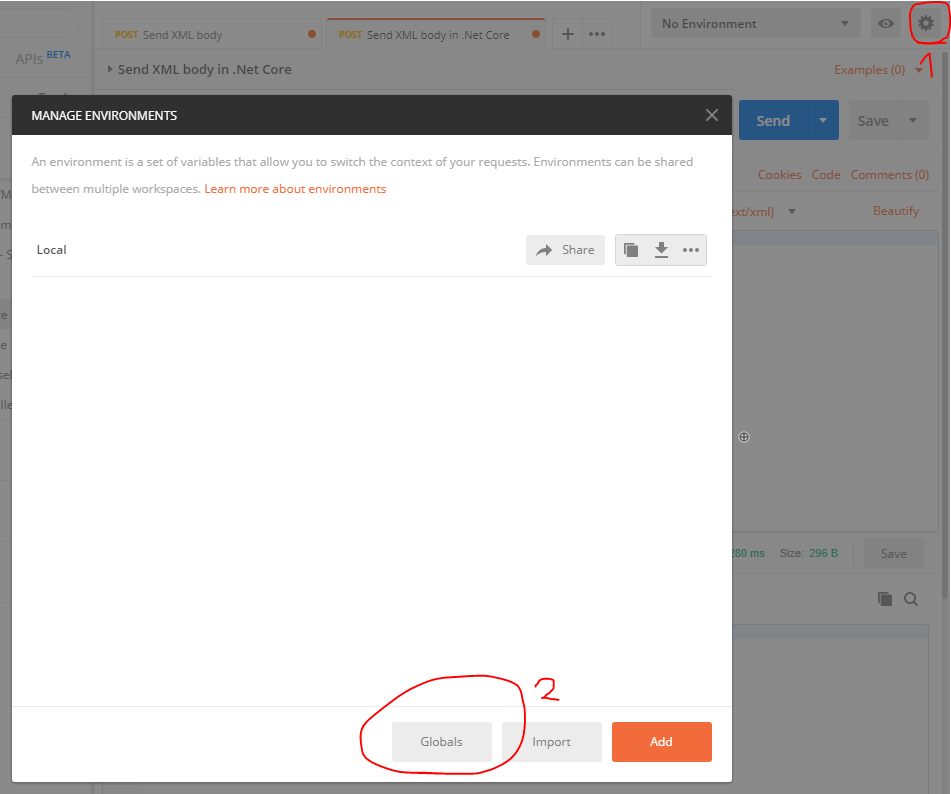Open Comments (0) link
Screen dimensions: 951x794
click(890, 175)
